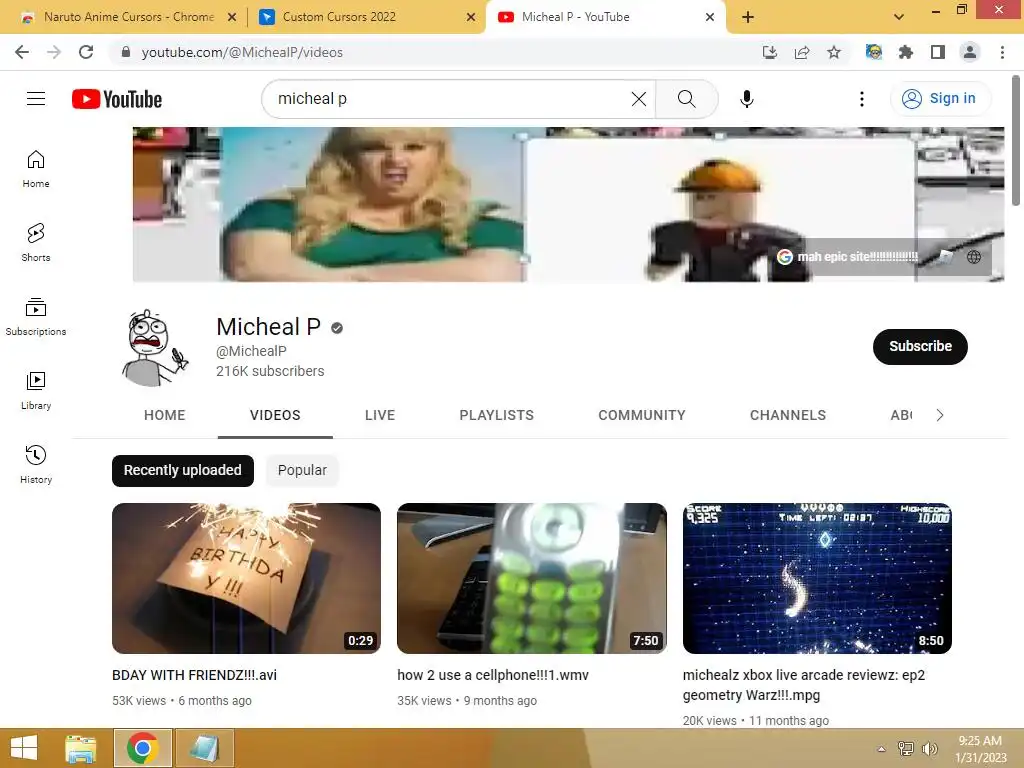Click the Chrome taskbar icon
This screenshot has width=1024, height=768.
(x=143, y=748)
